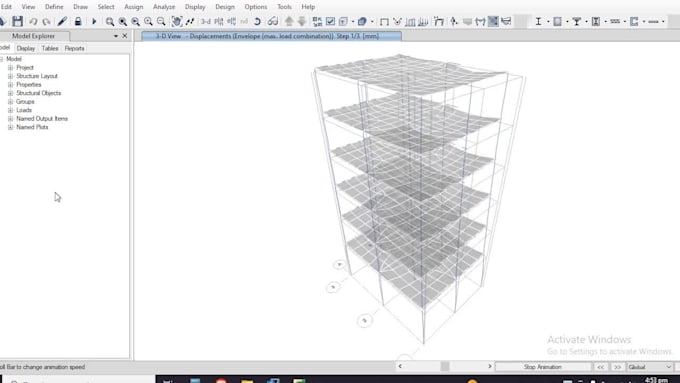Image resolution: width=680 pixels, height=383 pixels.
Task: Click the Move Down in List arrow
Action: (x=302, y=21)
